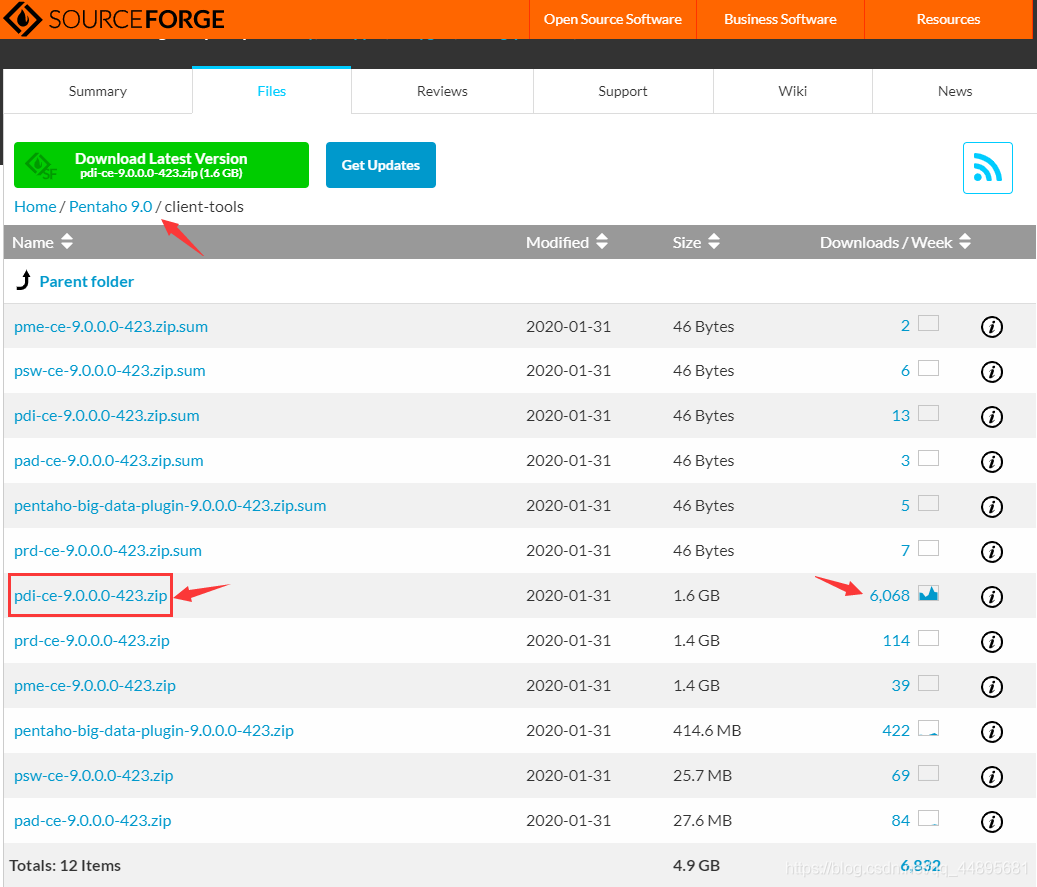Screen dimensions: 1037x887
Task: Click the Get Updates button
Action: coord(381,165)
